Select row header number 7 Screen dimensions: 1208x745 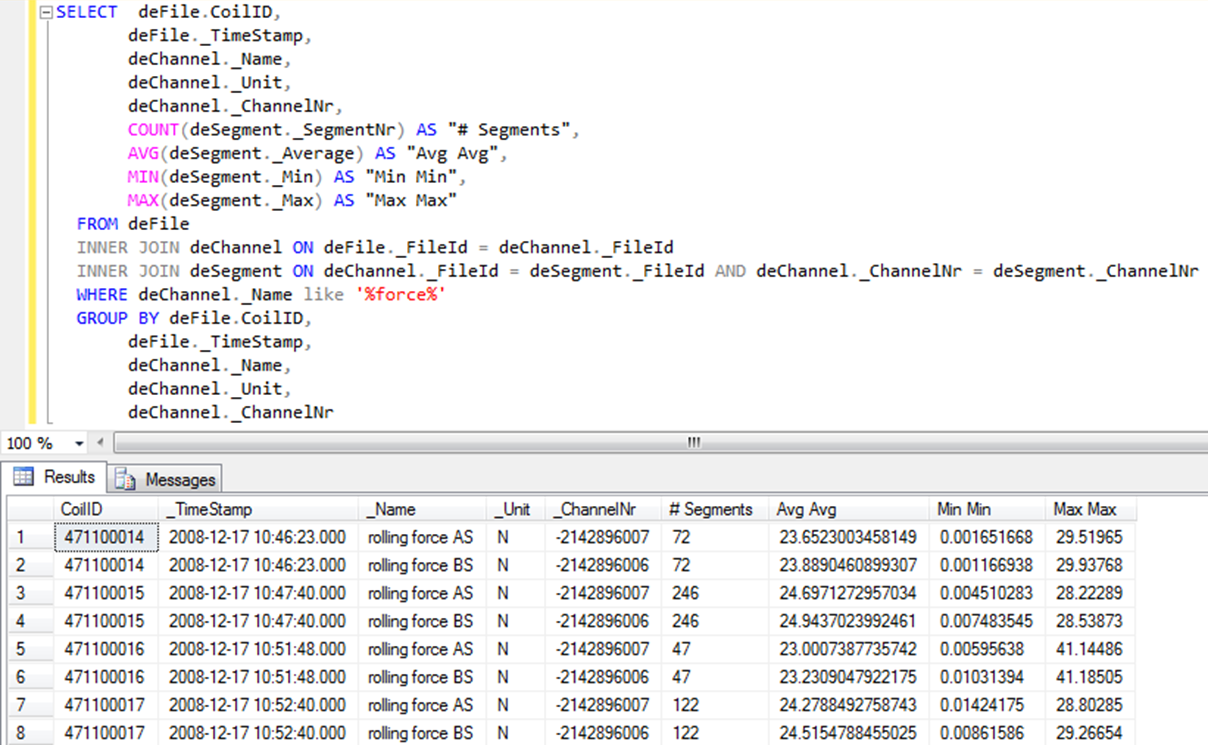tap(30, 705)
